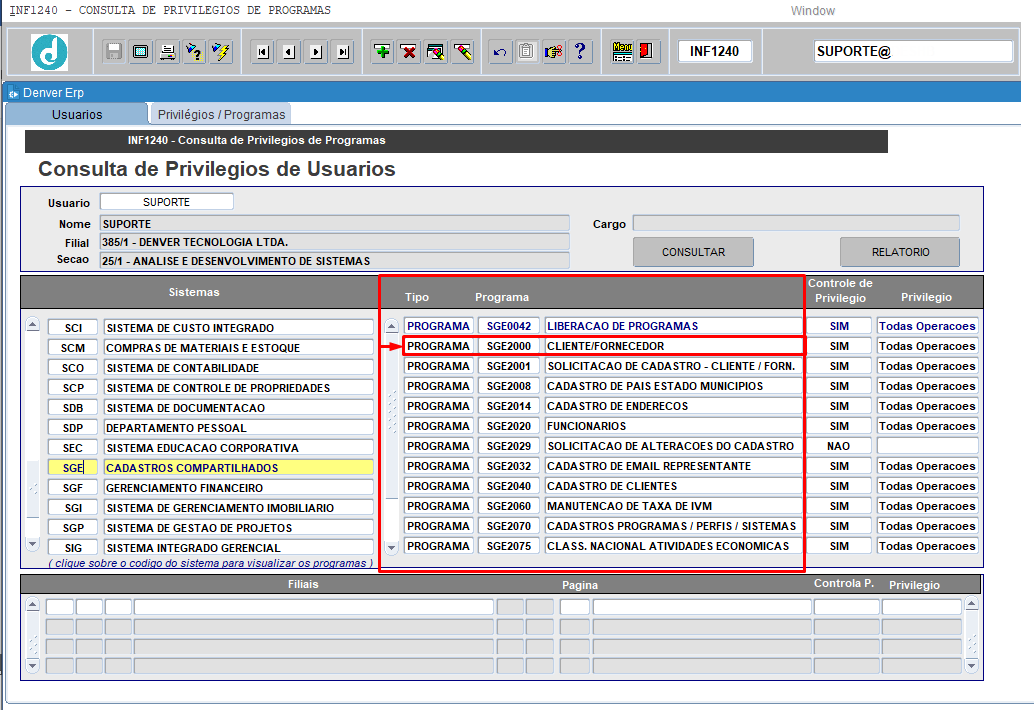1034x710 pixels.
Task: Select the SDP system code
Action: (73, 428)
